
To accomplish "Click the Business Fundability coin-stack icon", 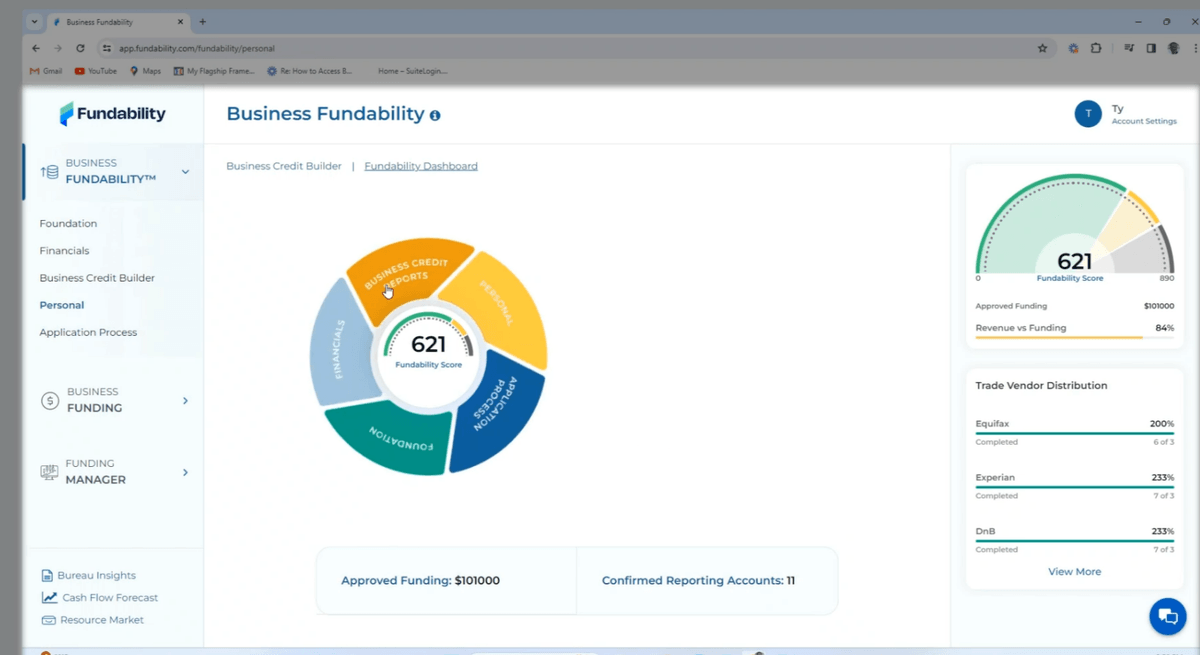I will point(49,172).
